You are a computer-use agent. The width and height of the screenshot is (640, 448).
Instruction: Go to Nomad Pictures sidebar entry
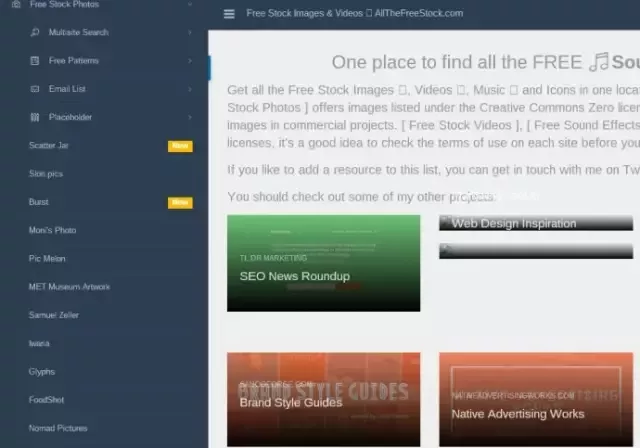[x=58, y=428]
